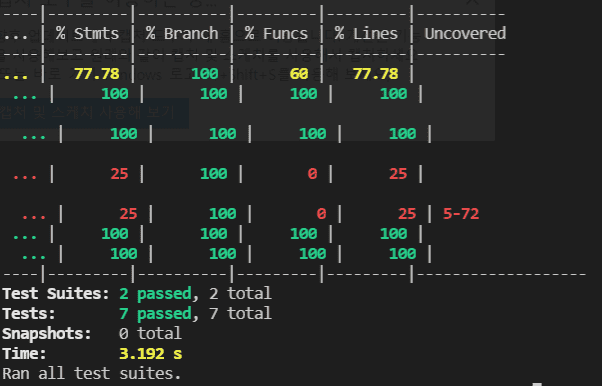
Task: Click the '% Lines' column header
Action: (x=366, y=34)
